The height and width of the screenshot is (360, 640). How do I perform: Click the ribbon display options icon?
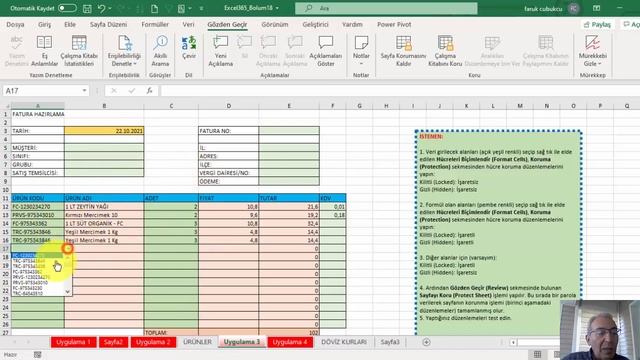click(596, 8)
